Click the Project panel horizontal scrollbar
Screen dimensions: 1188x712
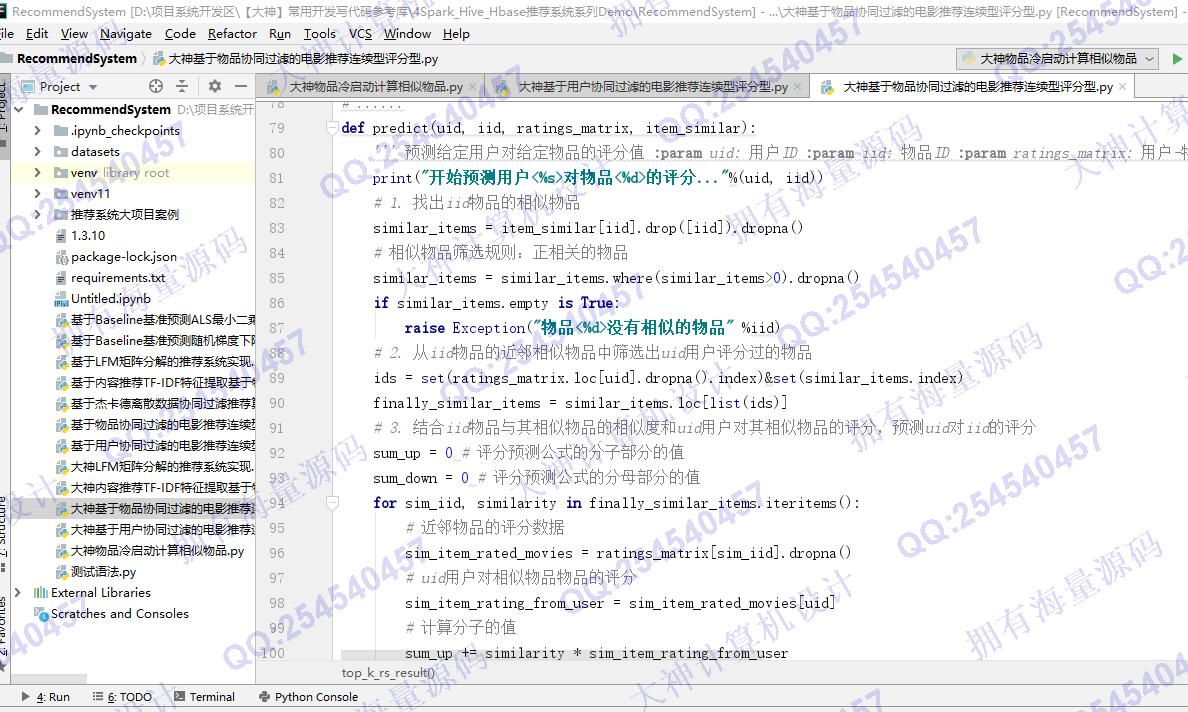click(x=48, y=679)
